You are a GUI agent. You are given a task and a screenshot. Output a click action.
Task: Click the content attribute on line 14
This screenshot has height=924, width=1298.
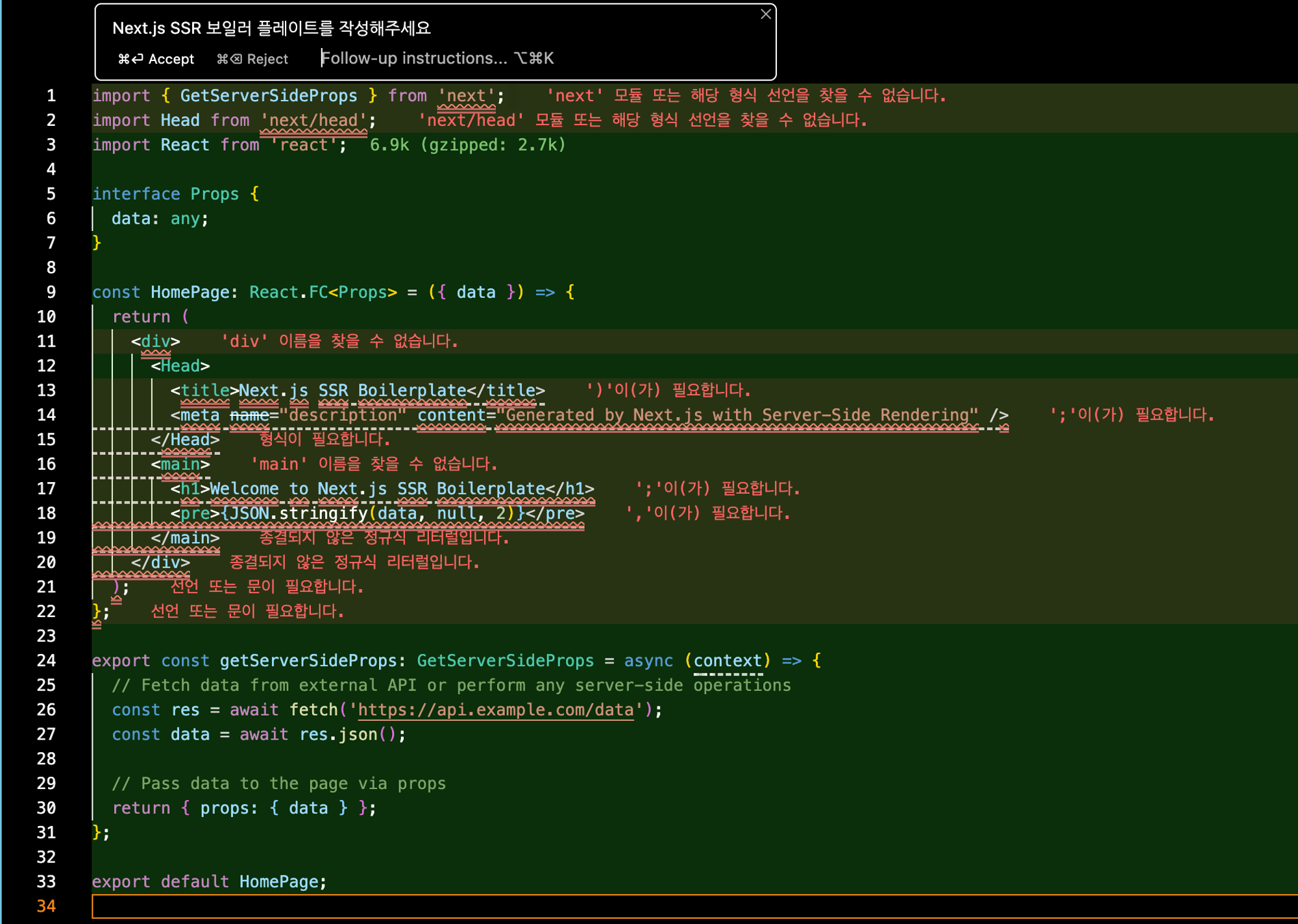452,415
